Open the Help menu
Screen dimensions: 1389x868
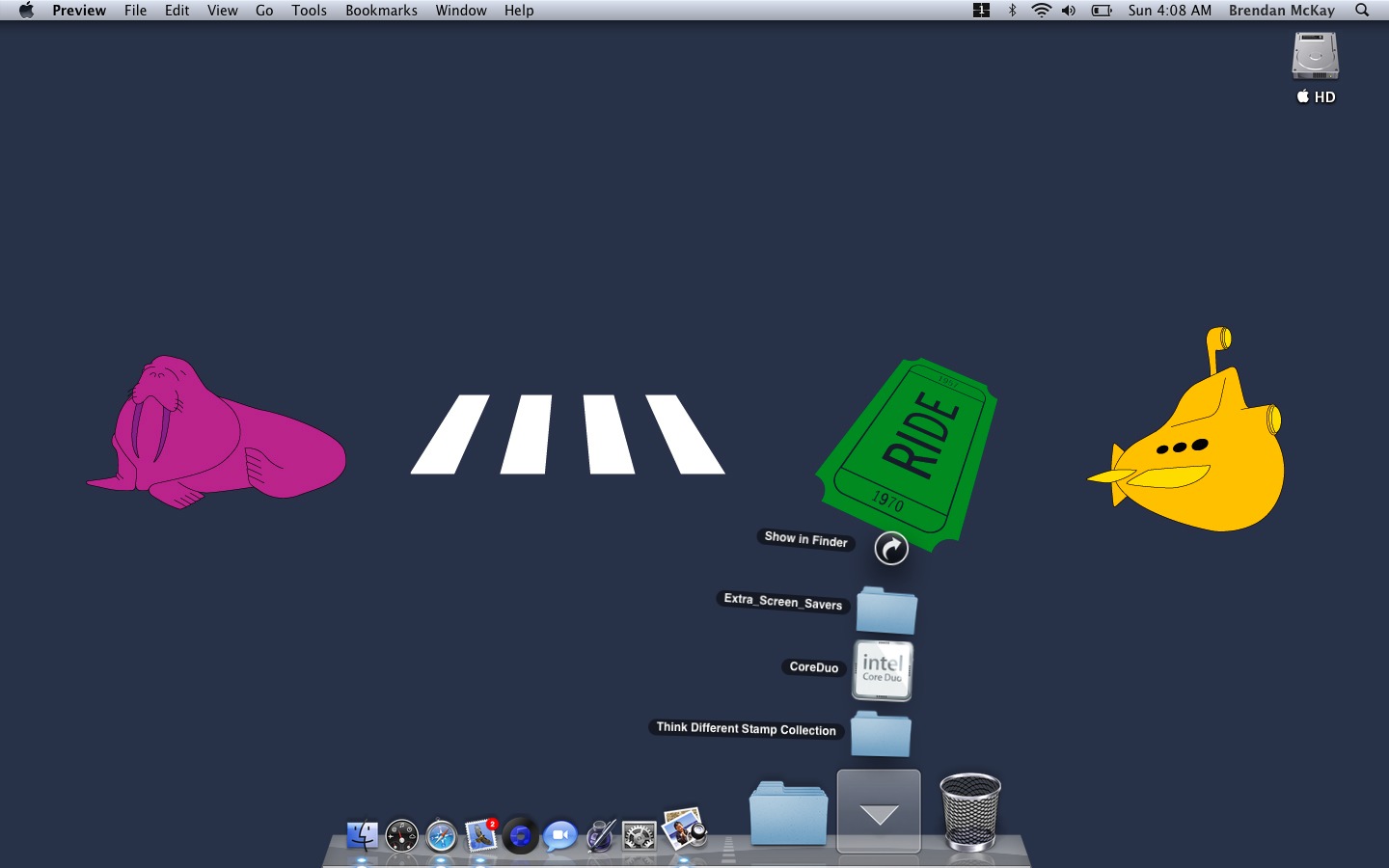(x=518, y=11)
